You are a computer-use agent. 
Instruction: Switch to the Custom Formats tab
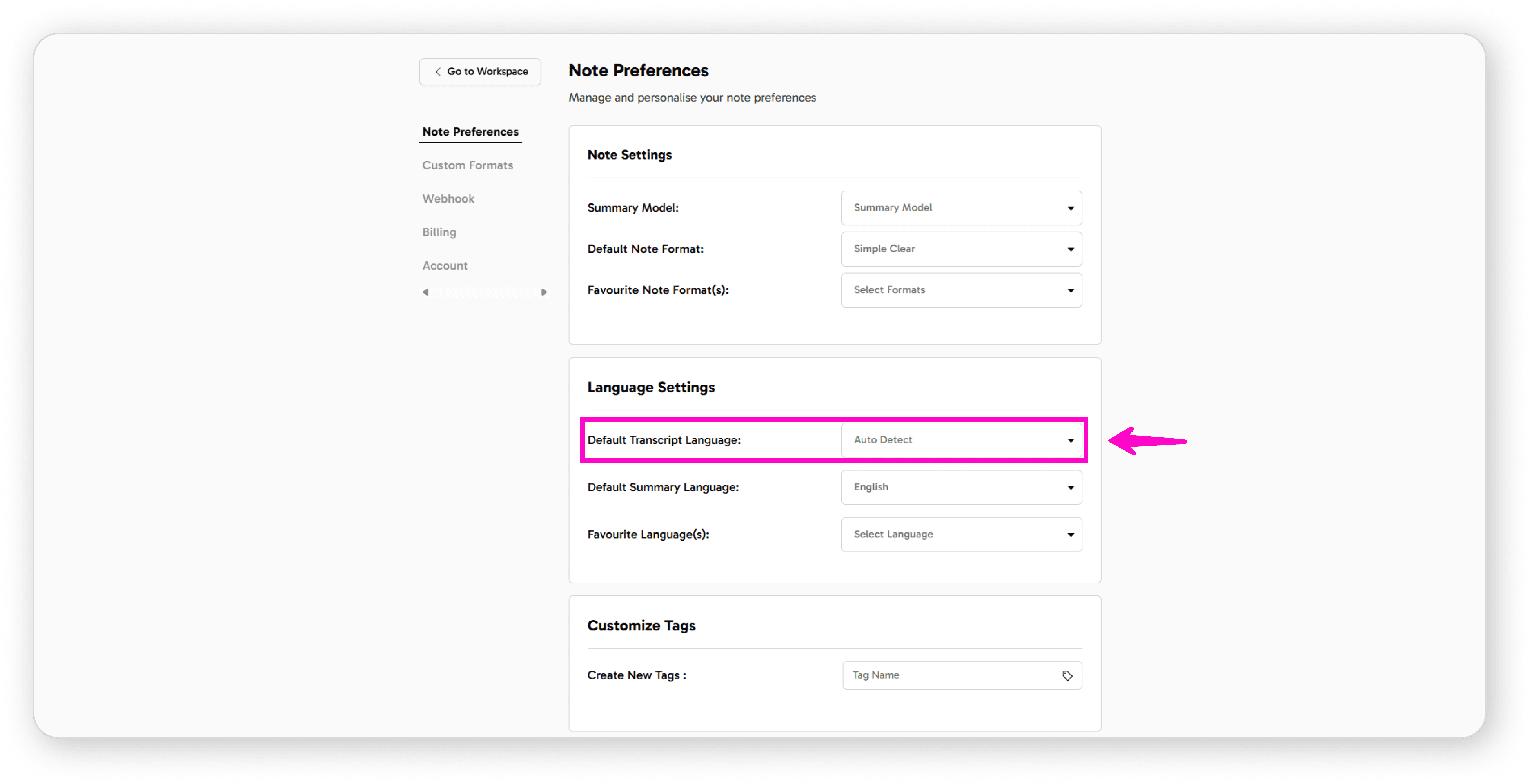(x=467, y=165)
